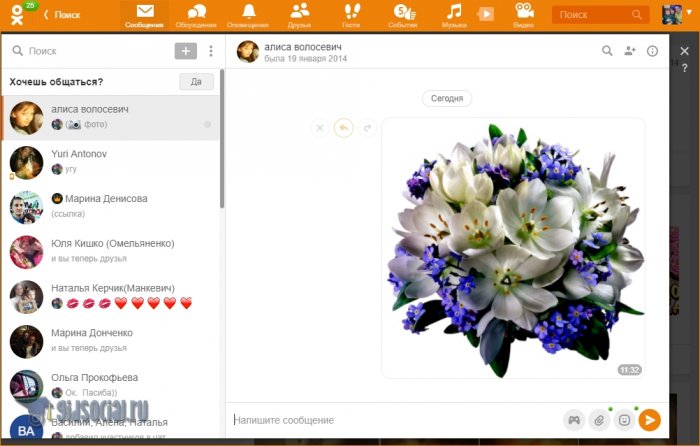
Task: Add a participant to the chat
Action: coord(630,51)
